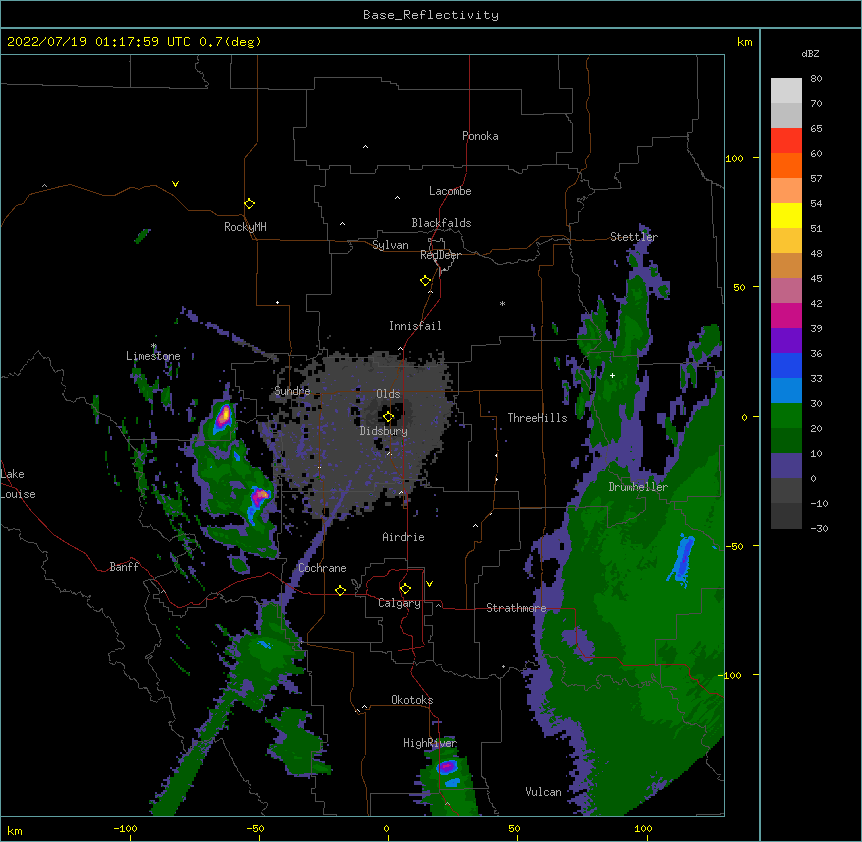Click the Banff label

pos(124,567)
